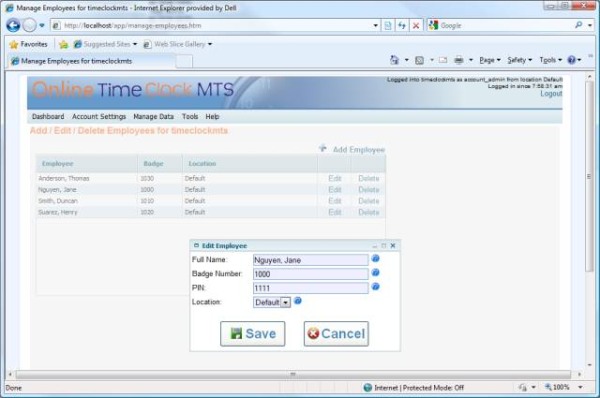Click the PIN input field

(310, 288)
